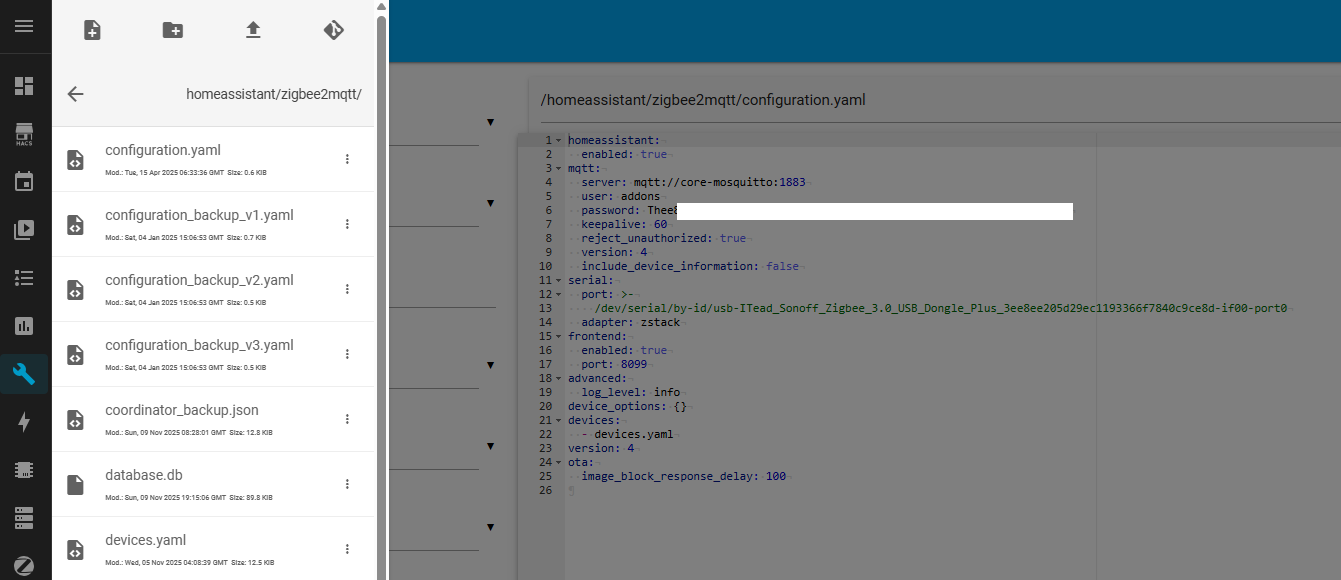Select the configuration_backup_v3.yaml file

pos(199,345)
